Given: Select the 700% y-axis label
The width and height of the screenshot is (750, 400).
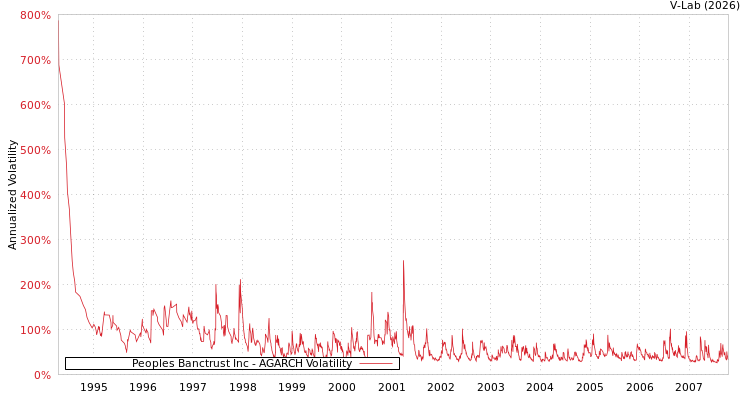Looking at the screenshot, I should (x=35, y=60).
